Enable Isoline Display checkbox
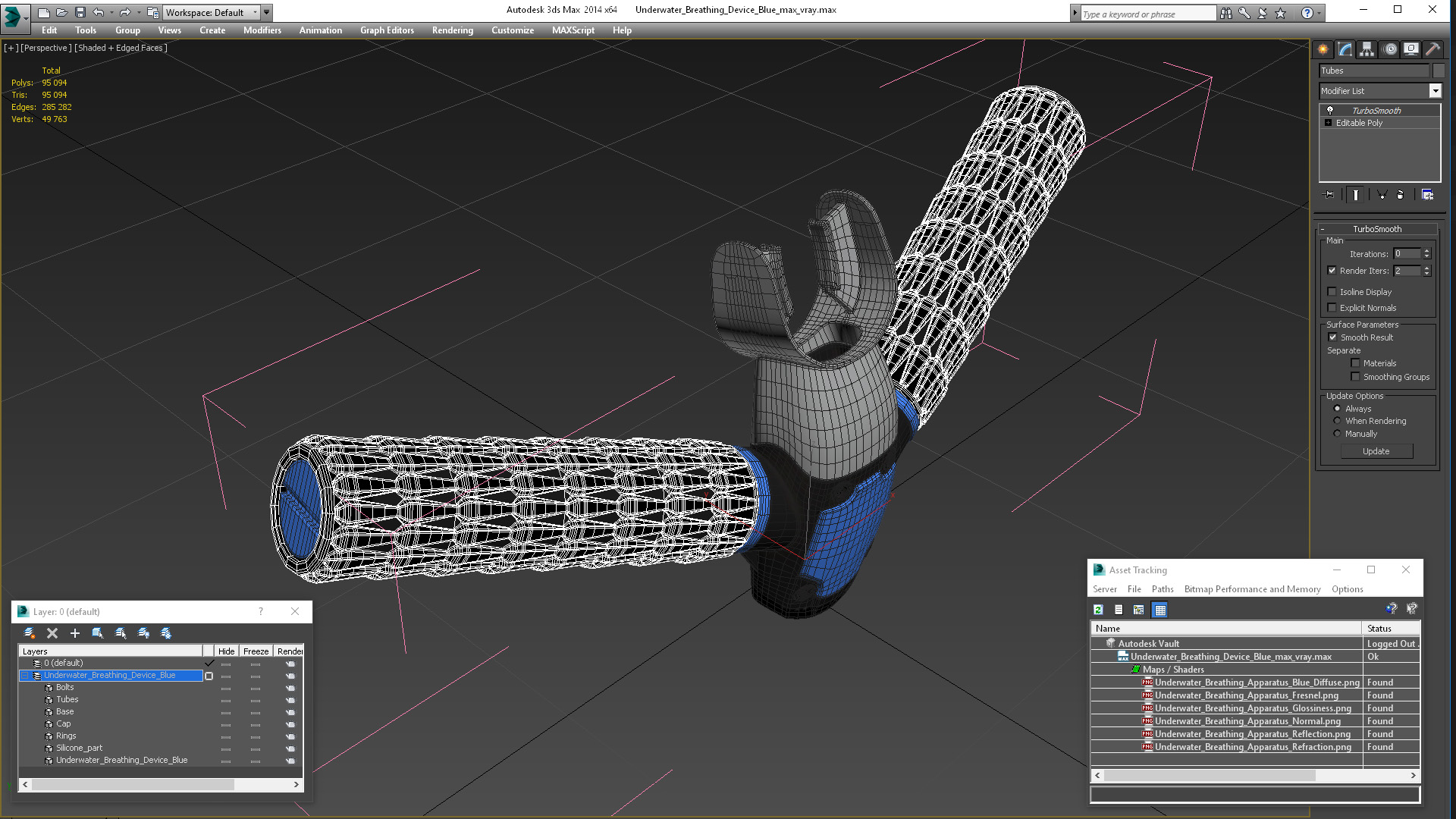The image size is (1456, 819). click(x=1332, y=292)
